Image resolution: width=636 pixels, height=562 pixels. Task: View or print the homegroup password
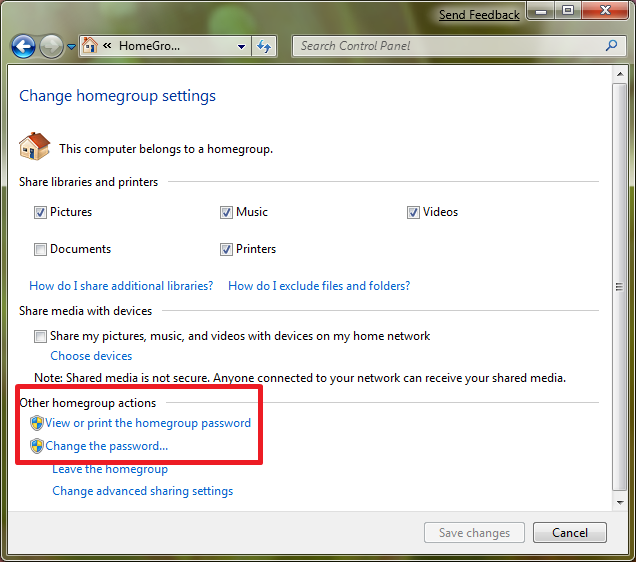click(x=148, y=423)
